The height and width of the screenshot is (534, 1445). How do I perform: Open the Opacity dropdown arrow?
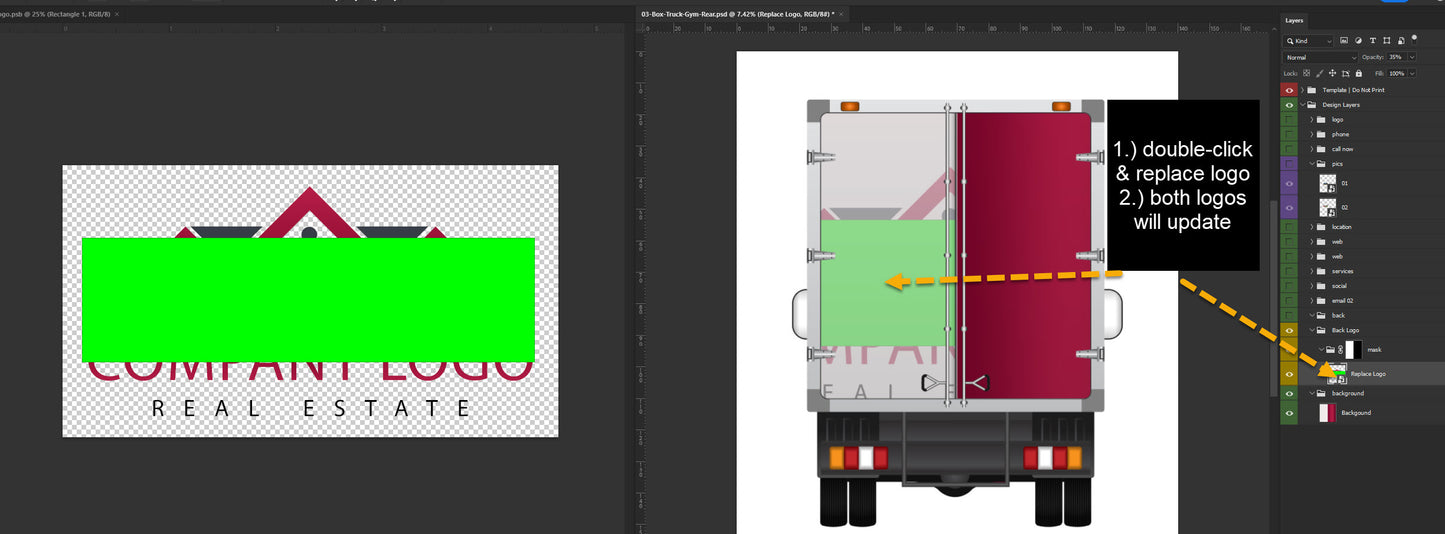(x=1411, y=57)
